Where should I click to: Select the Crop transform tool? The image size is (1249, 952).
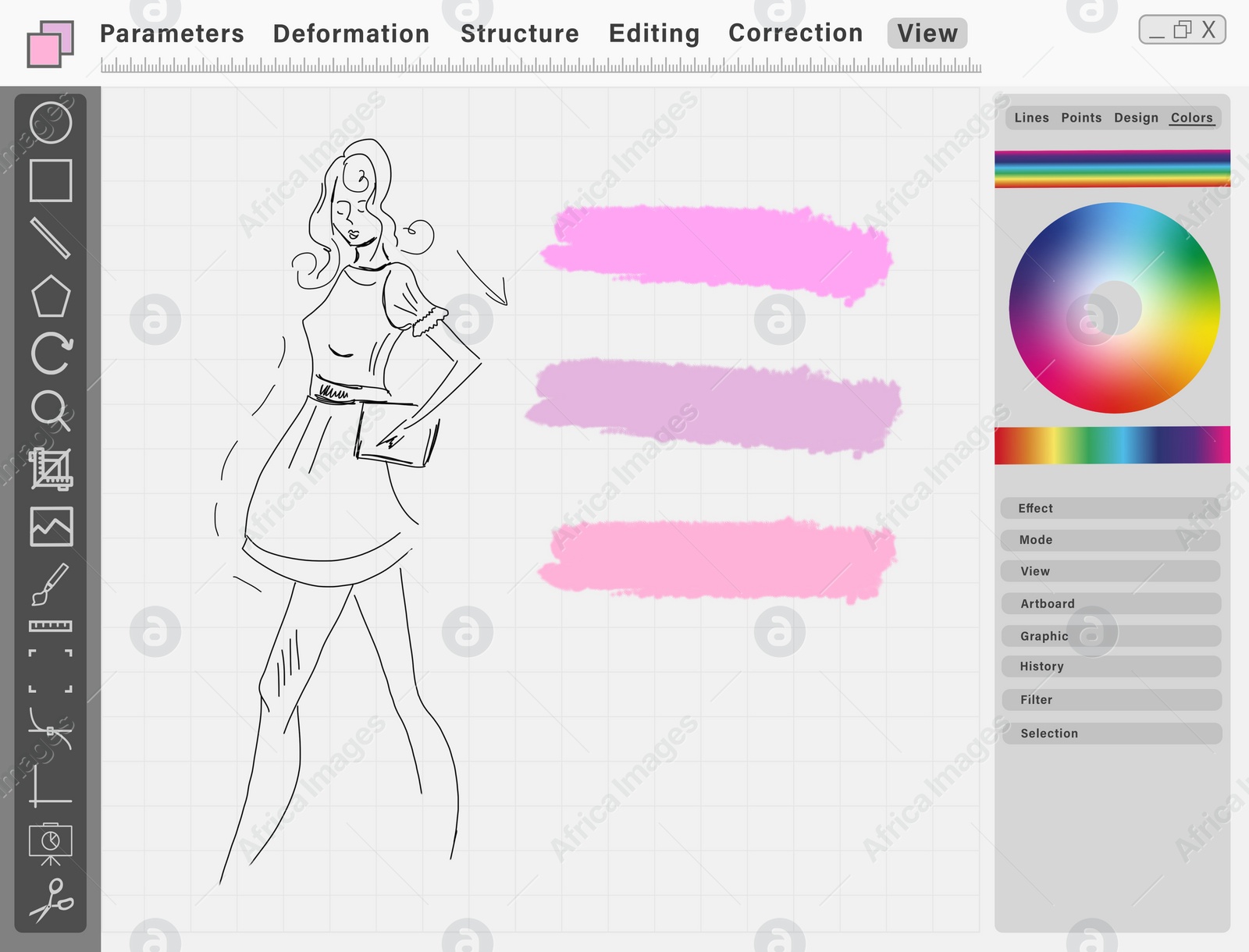[x=52, y=469]
